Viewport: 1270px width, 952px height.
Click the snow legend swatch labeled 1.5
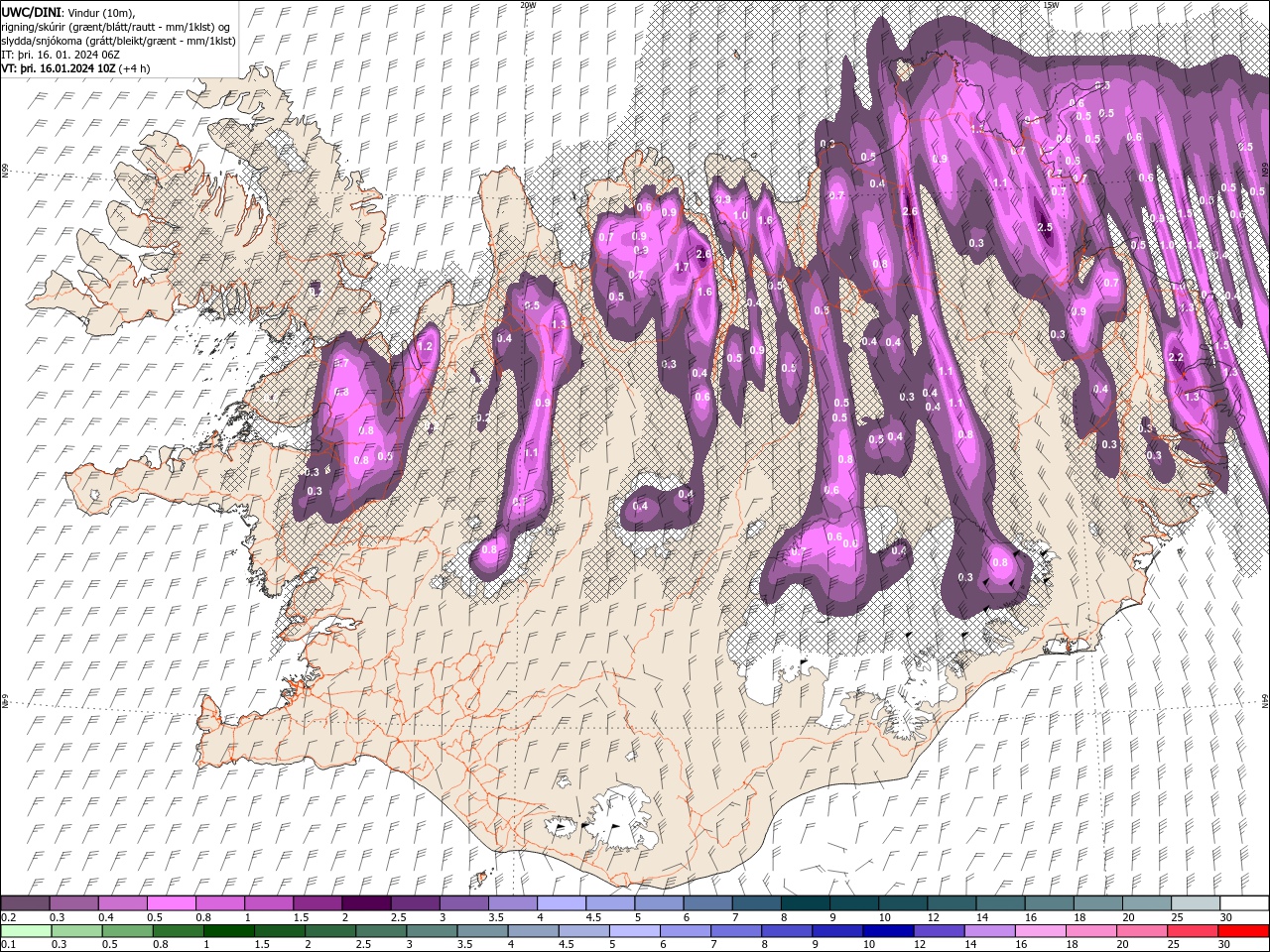317,903
